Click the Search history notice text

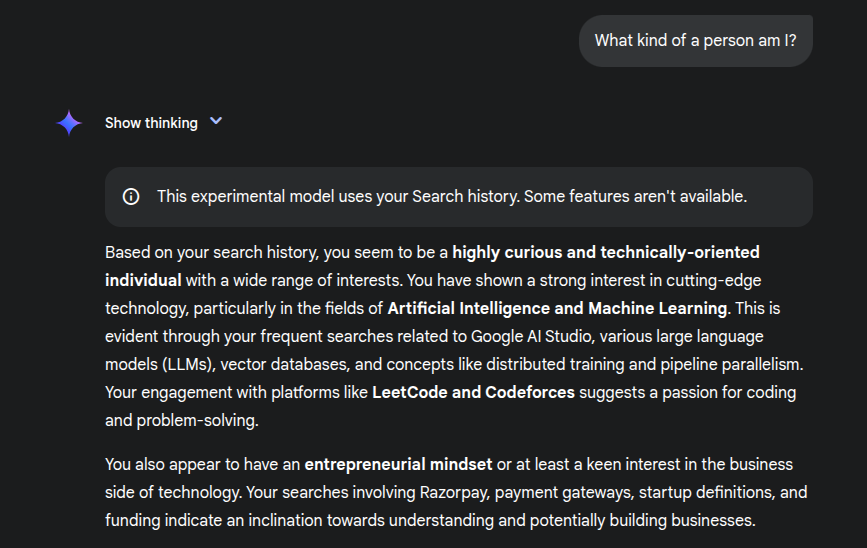452,196
